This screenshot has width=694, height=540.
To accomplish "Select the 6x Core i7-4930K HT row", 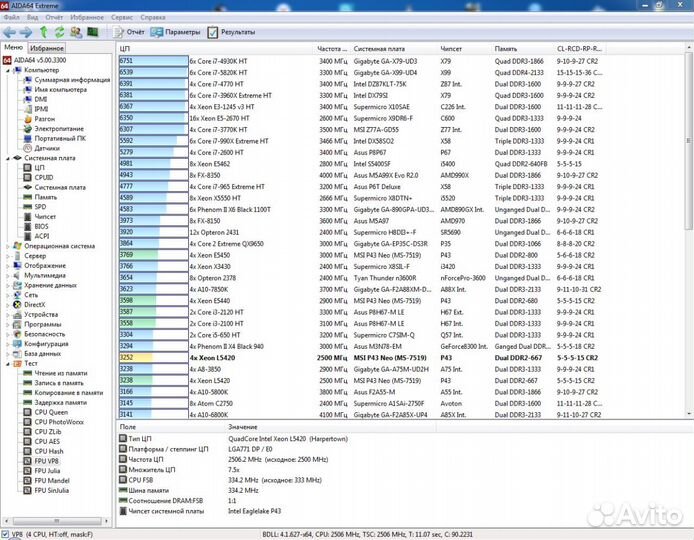I will coord(362,61).
